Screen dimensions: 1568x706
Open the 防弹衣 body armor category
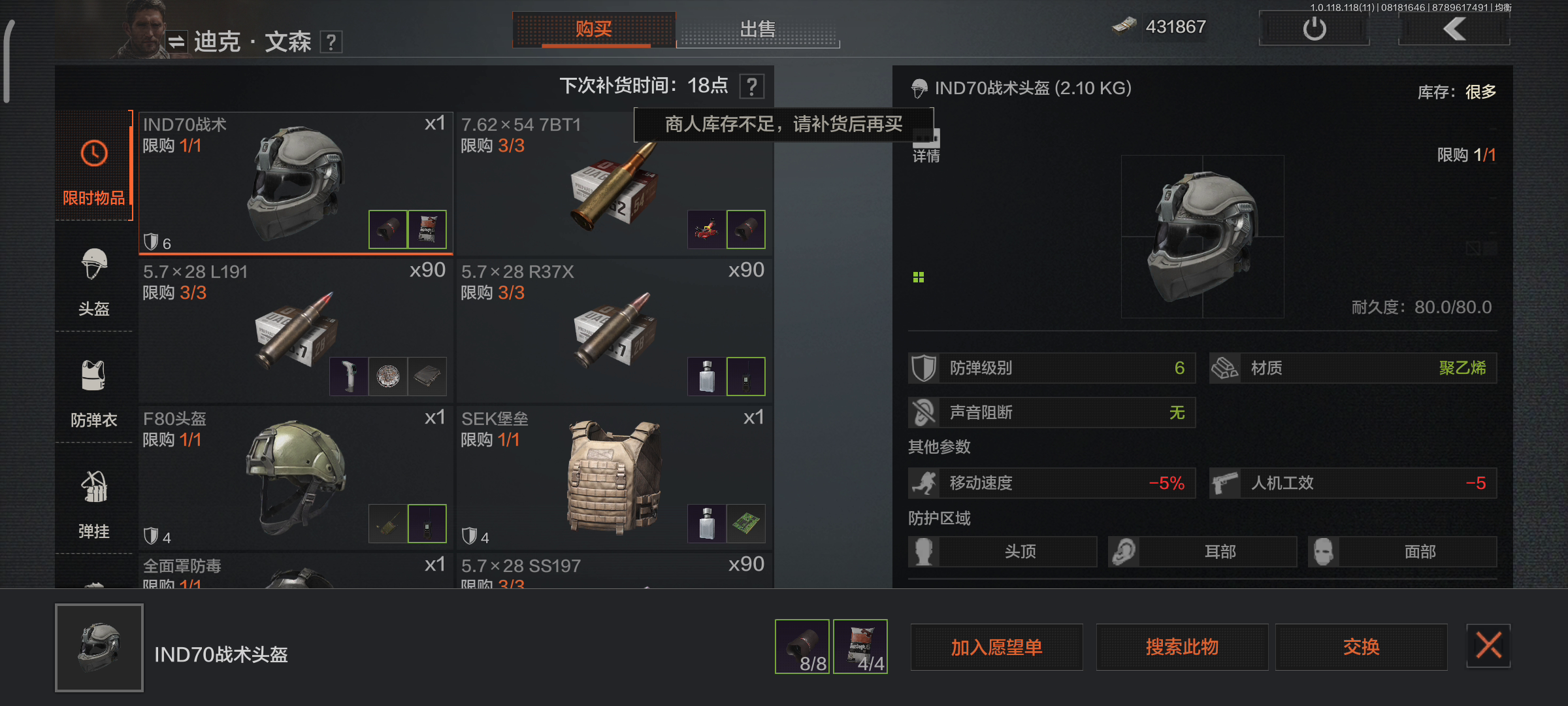(94, 392)
